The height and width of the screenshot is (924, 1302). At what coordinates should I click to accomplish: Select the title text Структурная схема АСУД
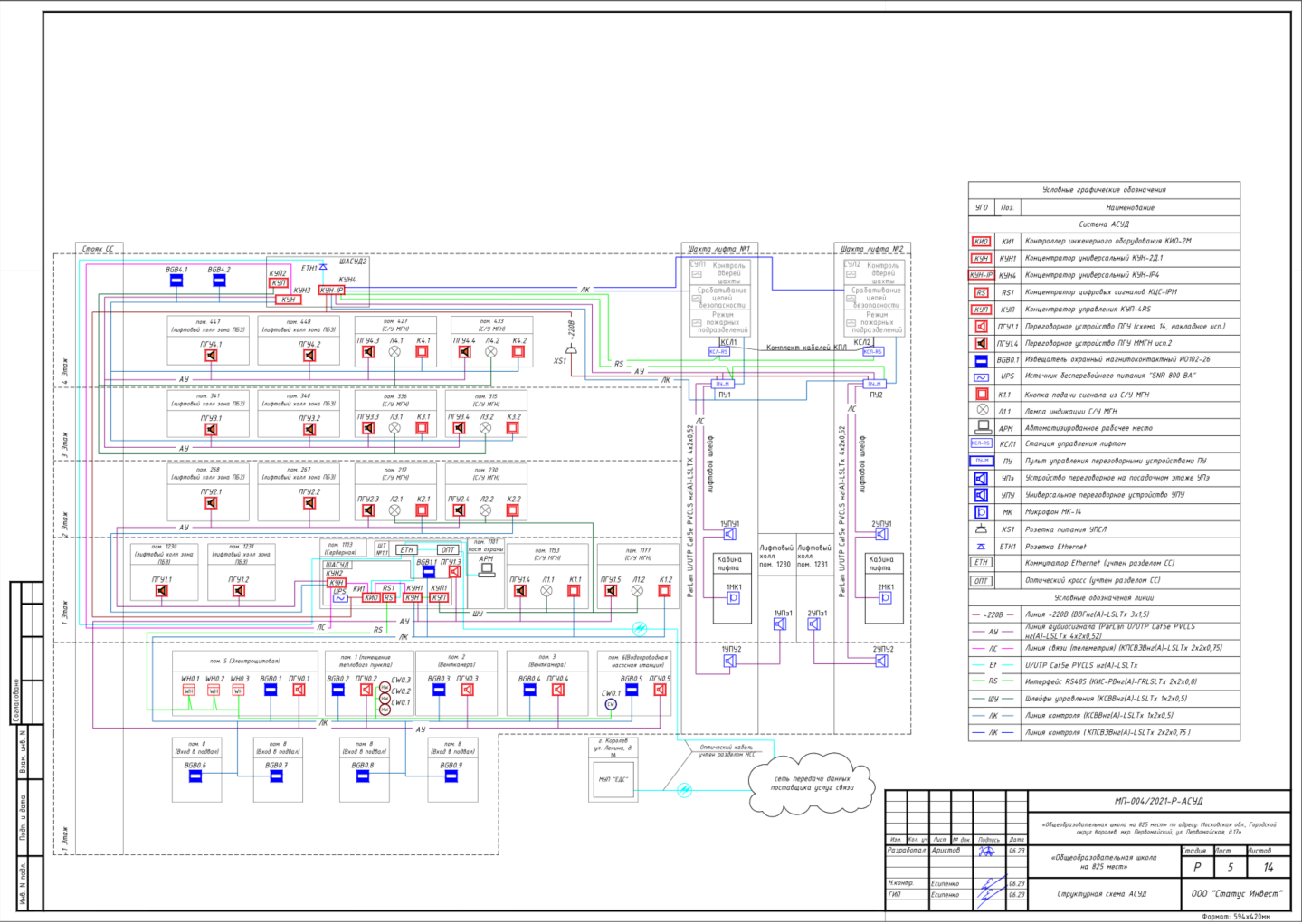pyautogui.click(x=1102, y=893)
